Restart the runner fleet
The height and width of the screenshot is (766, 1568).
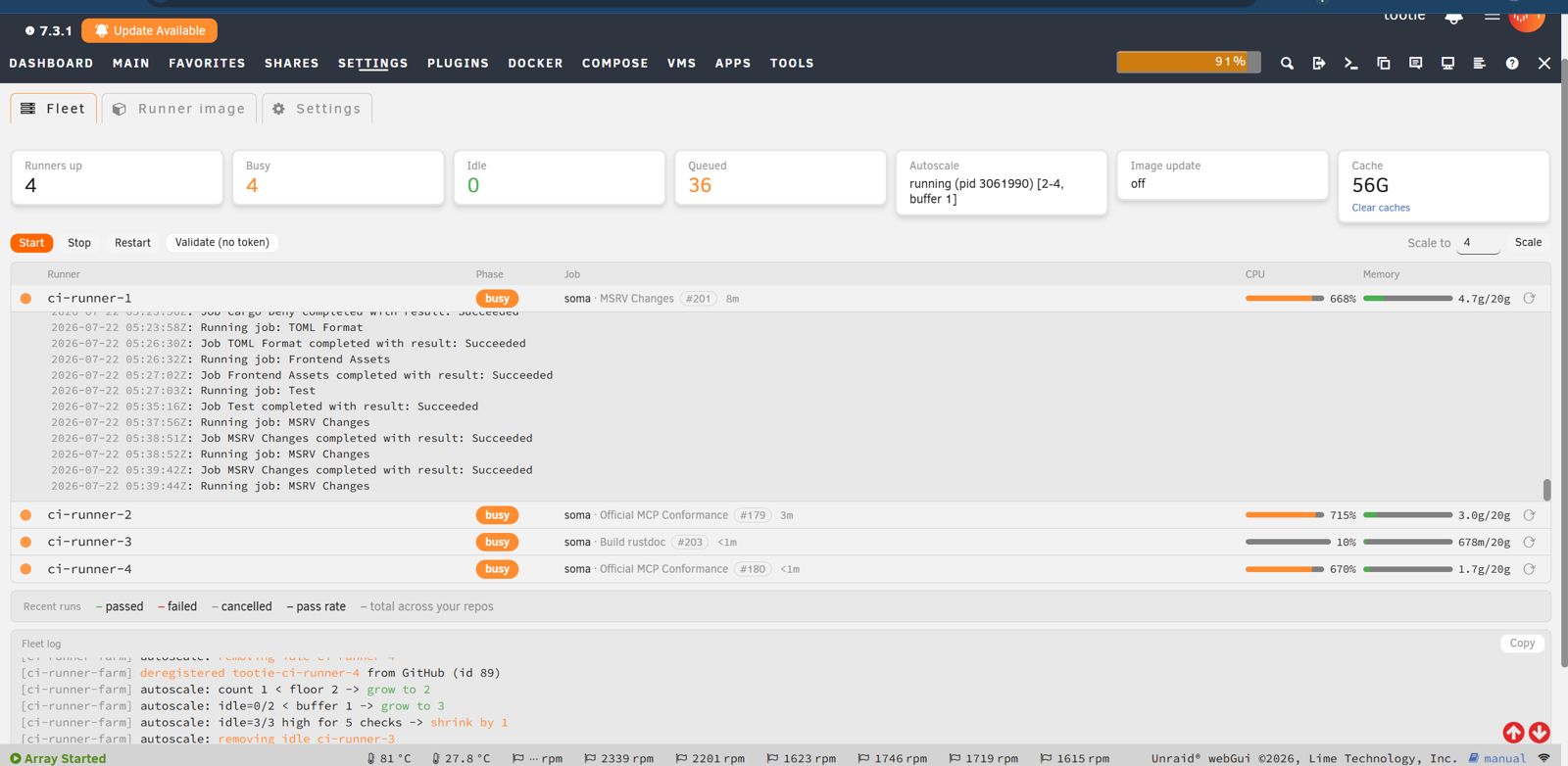[132, 243]
